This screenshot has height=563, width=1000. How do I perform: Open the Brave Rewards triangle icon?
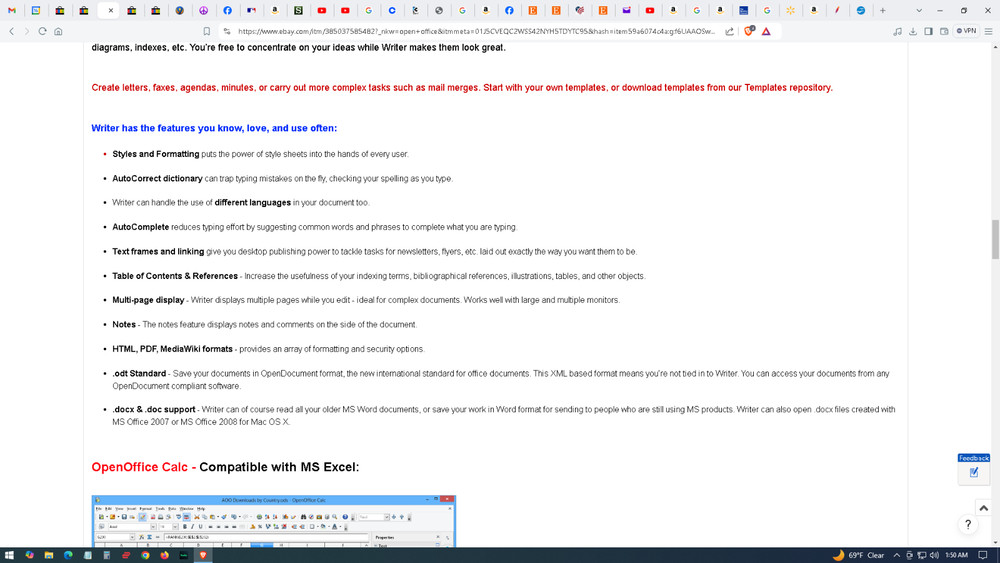pos(766,31)
